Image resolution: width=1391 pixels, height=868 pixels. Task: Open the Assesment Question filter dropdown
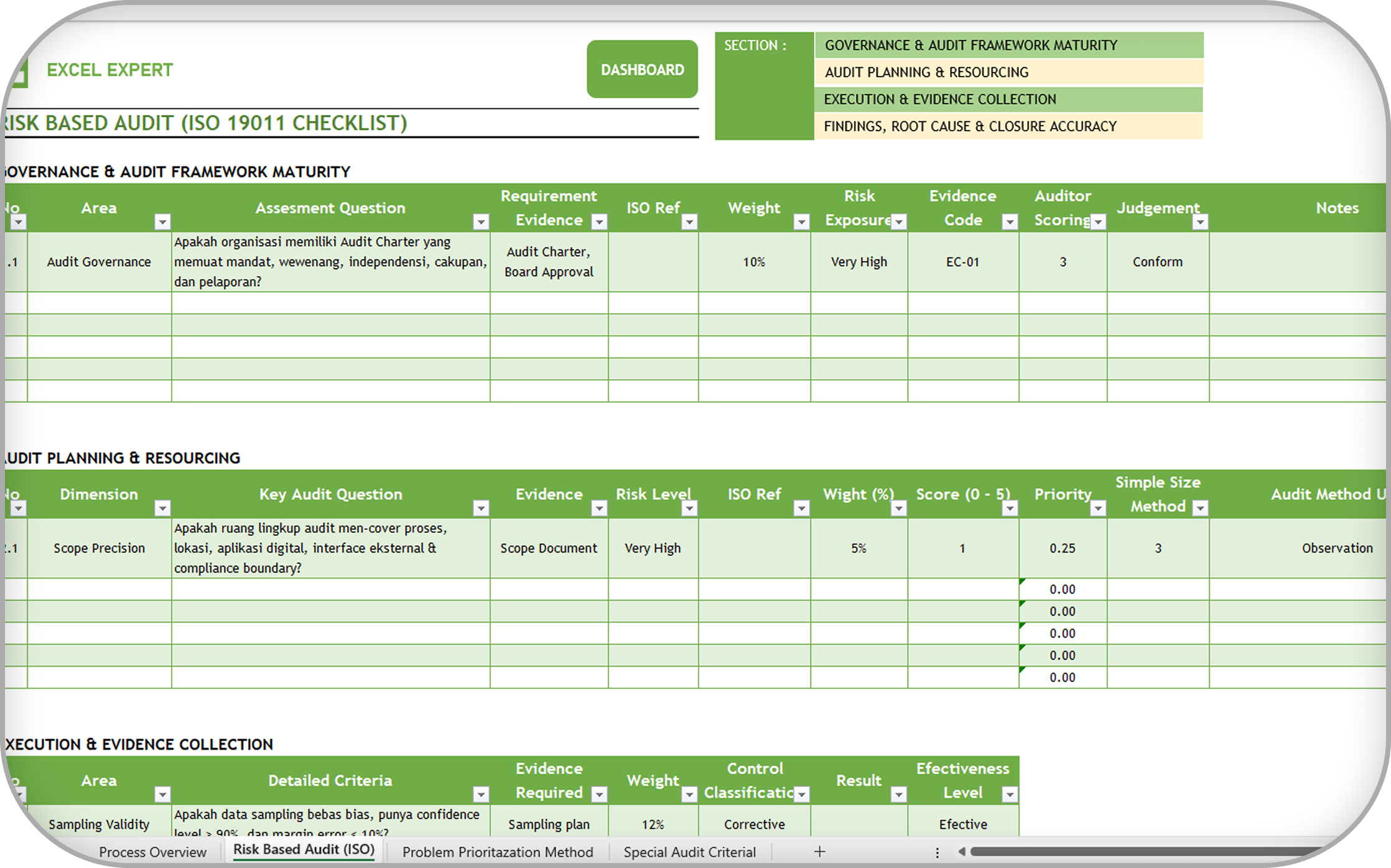[x=480, y=222]
